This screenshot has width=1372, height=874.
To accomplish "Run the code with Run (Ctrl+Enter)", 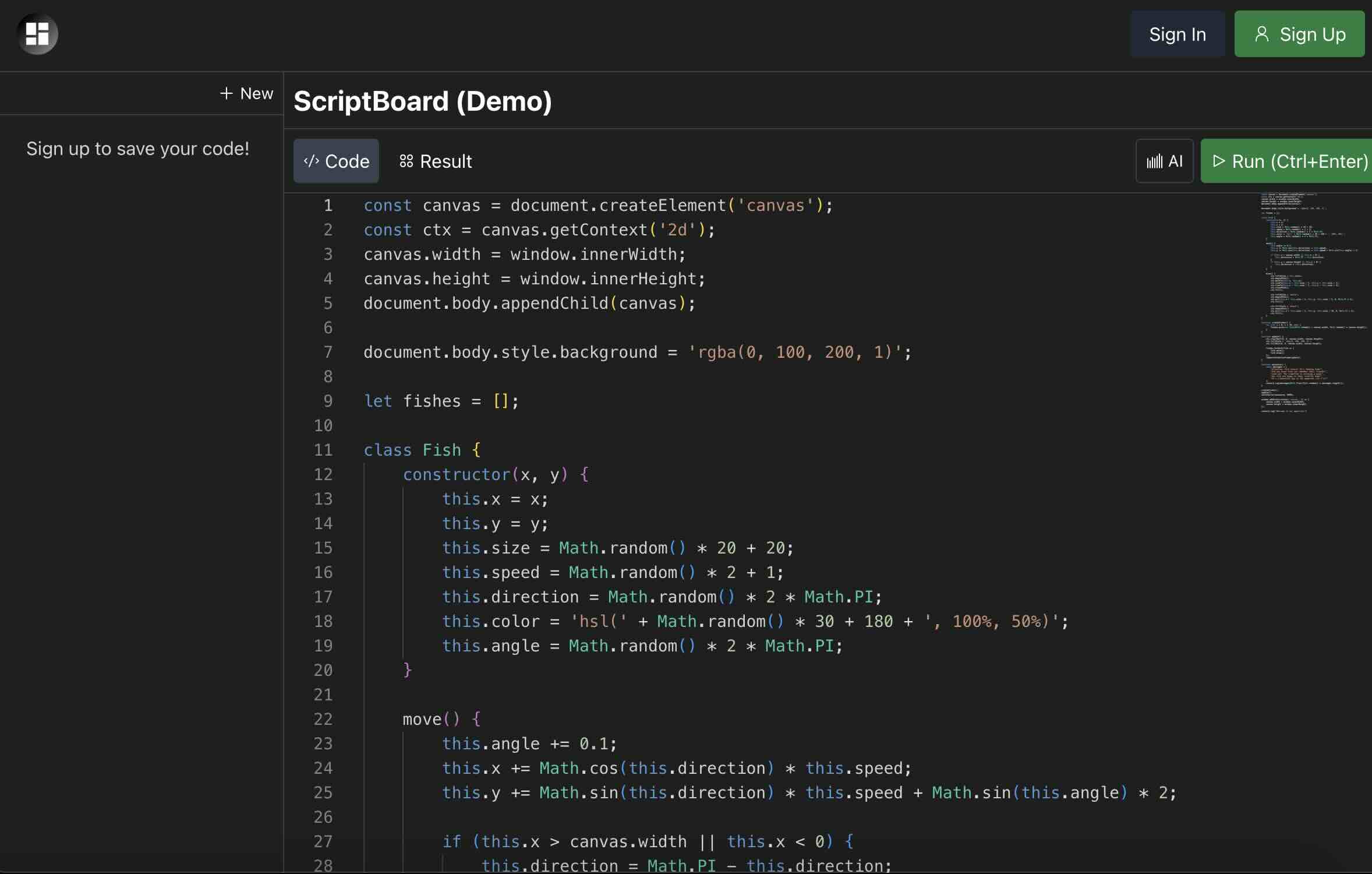I will point(1286,161).
